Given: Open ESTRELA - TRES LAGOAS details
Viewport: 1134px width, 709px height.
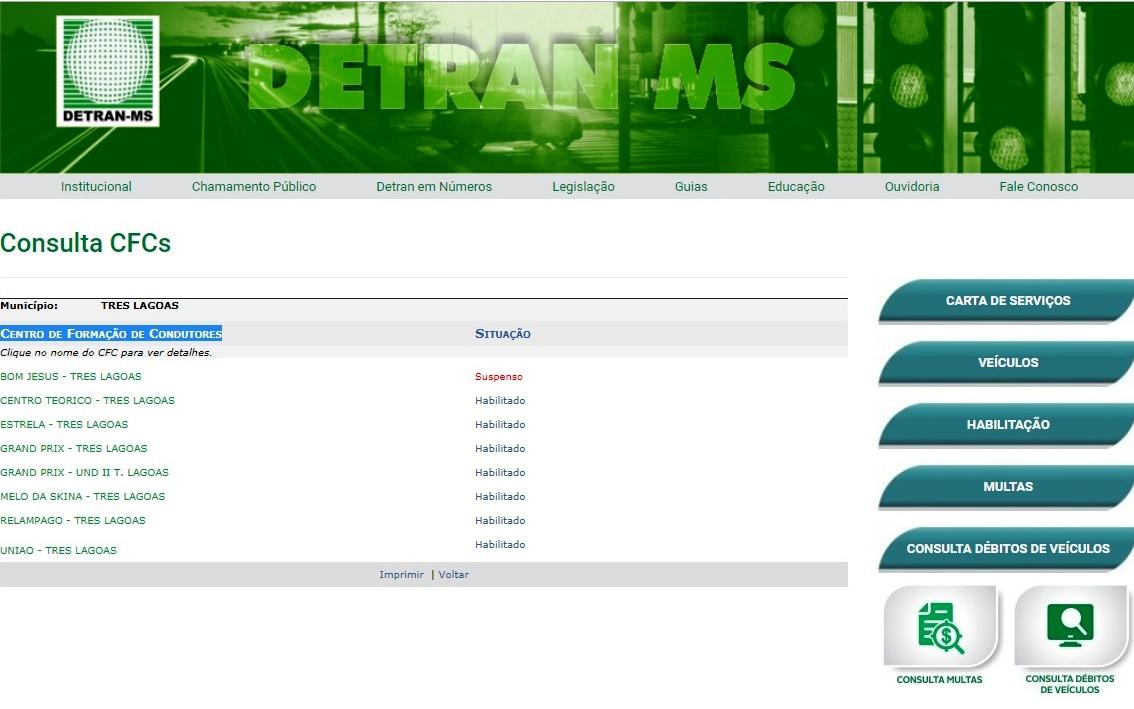Looking at the screenshot, I should [64, 424].
